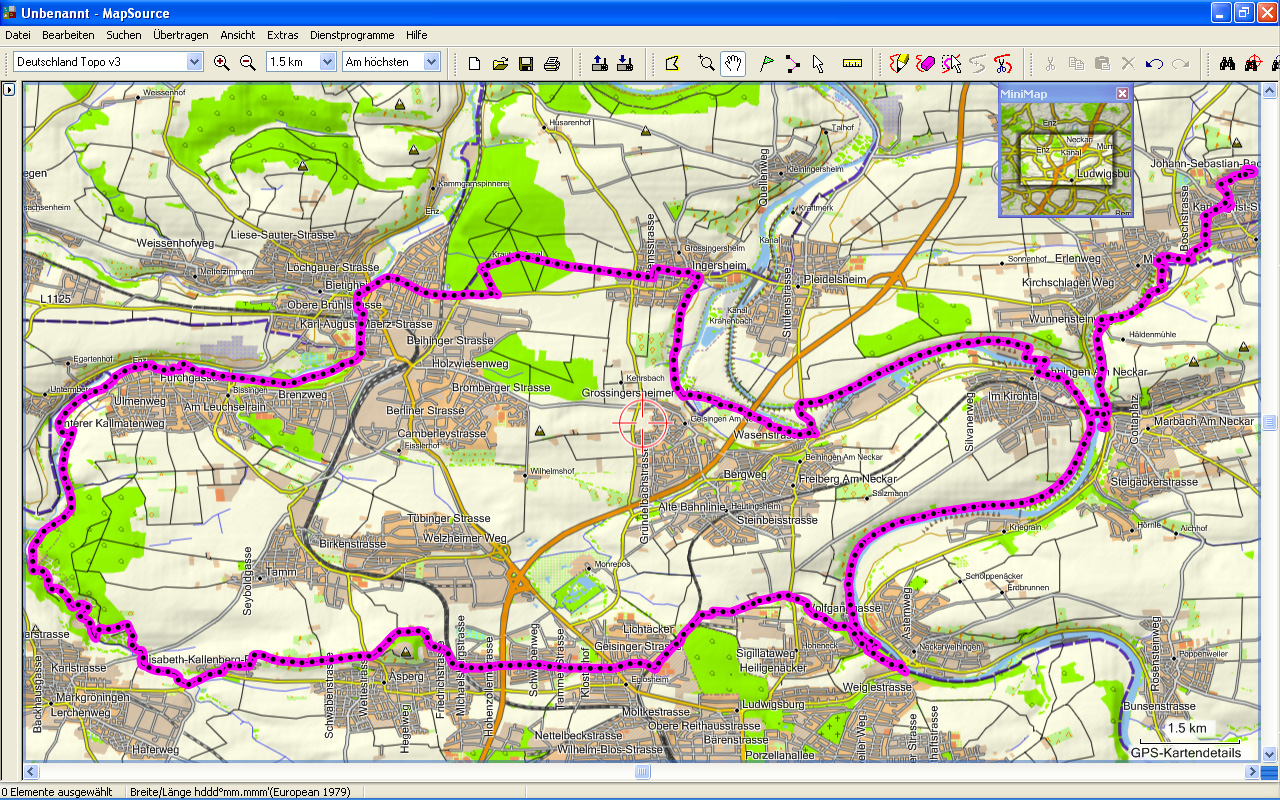Select the Waypoint flag tool
The image size is (1280, 800).
(767, 63)
